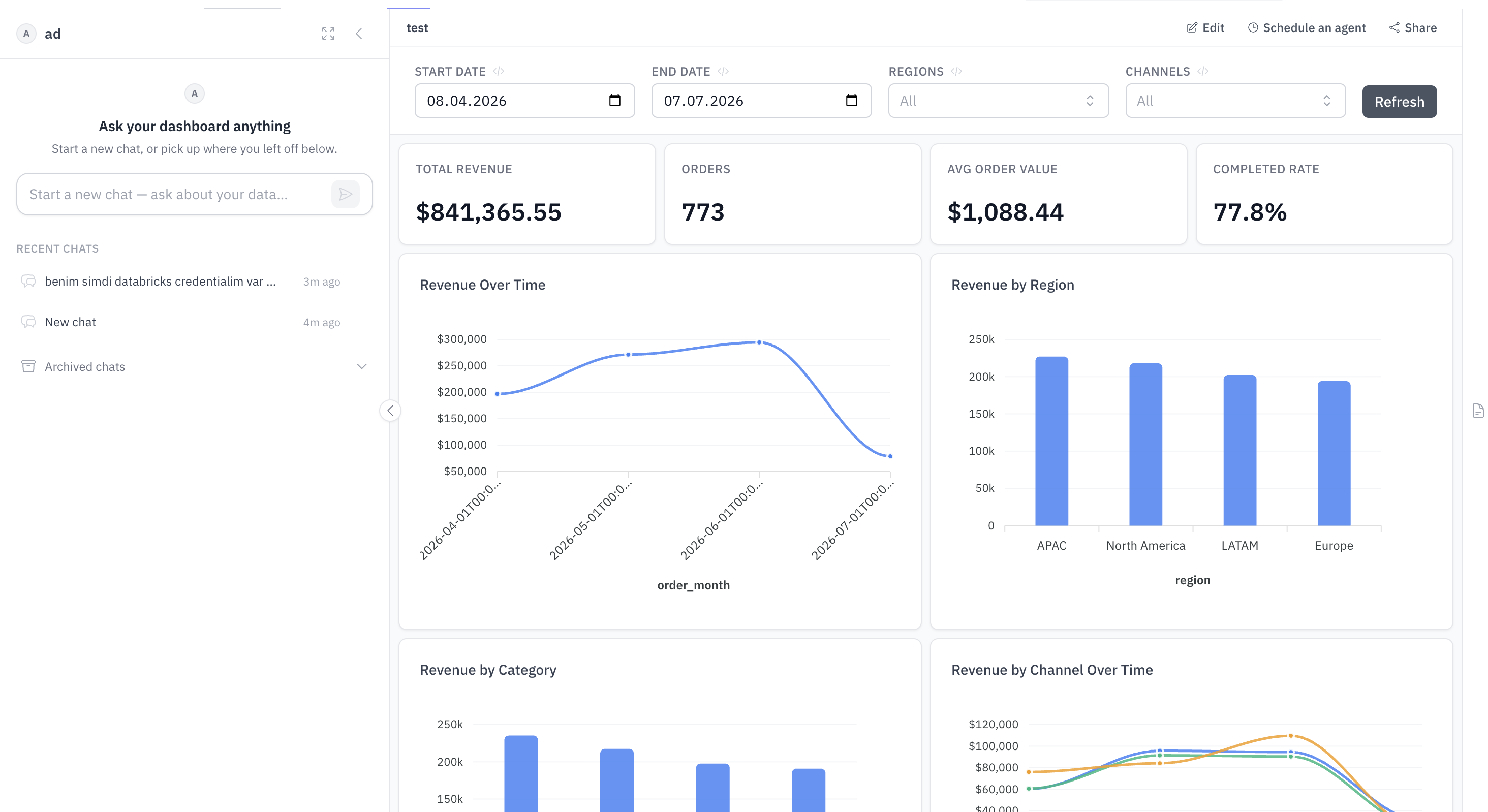Image resolution: width=1488 pixels, height=812 pixels.
Task: Click the 2026-06 peak point on revenue line
Action: (759, 342)
